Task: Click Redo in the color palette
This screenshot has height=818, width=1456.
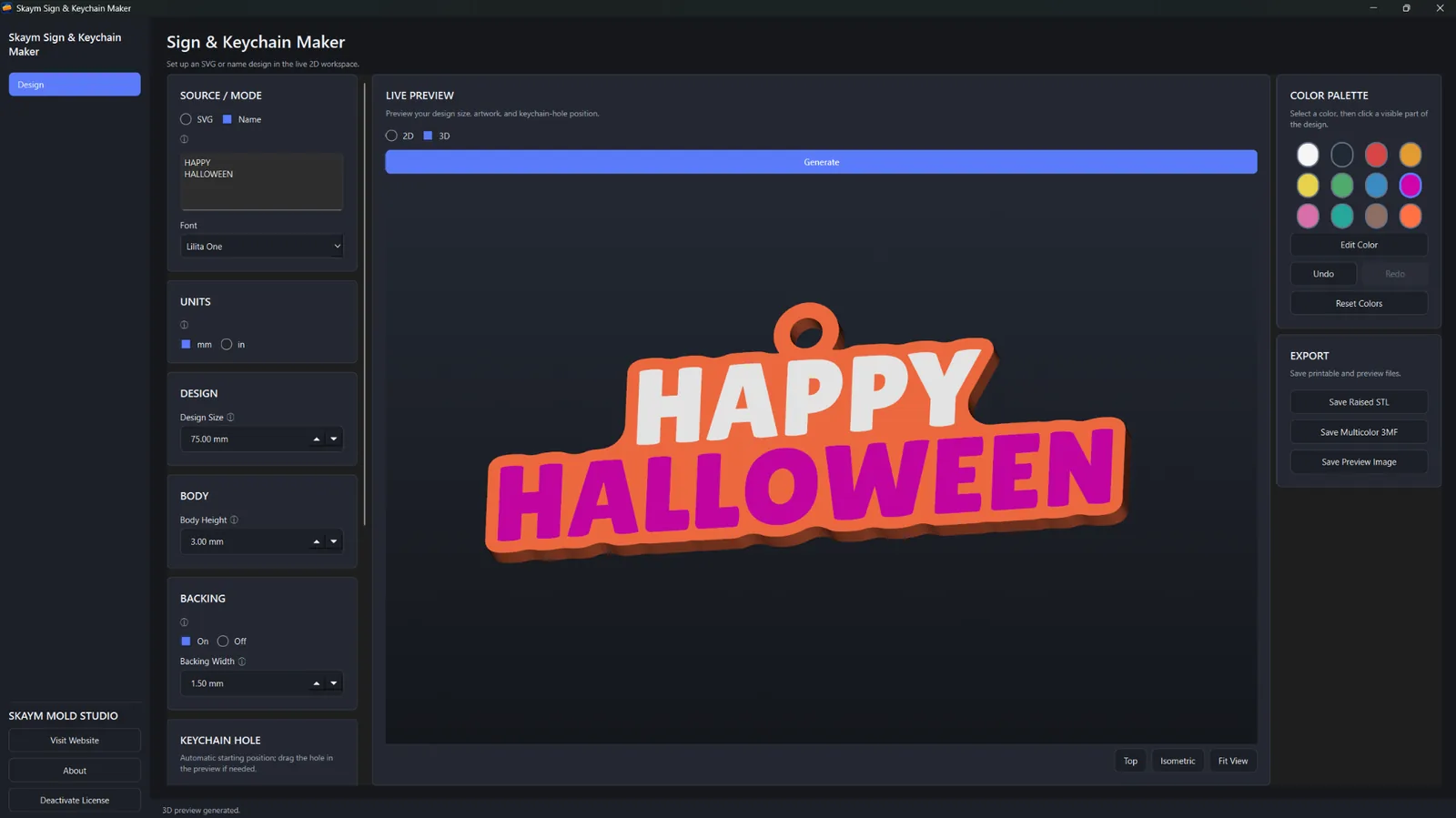Action: coord(1395,274)
